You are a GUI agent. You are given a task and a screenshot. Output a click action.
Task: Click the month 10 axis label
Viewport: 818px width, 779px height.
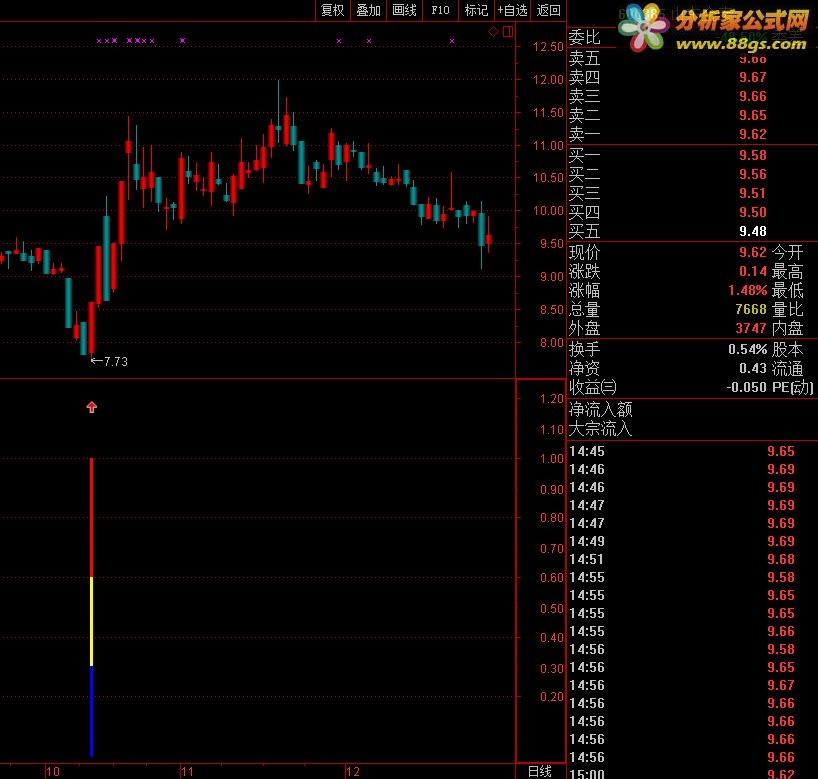(53, 772)
